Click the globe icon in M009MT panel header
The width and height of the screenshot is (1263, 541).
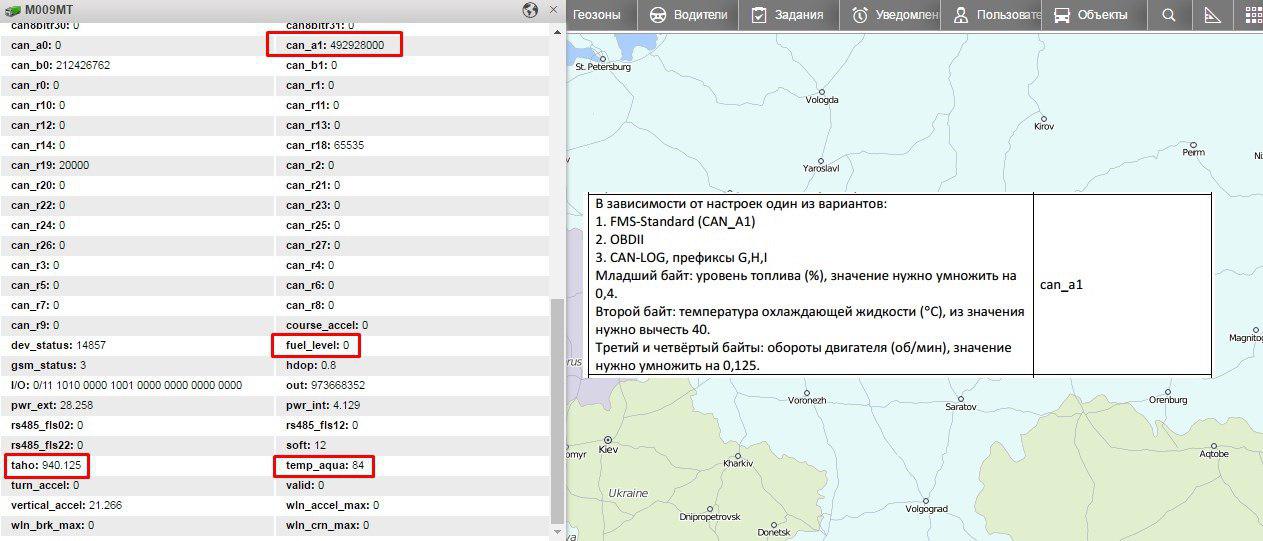tap(530, 10)
